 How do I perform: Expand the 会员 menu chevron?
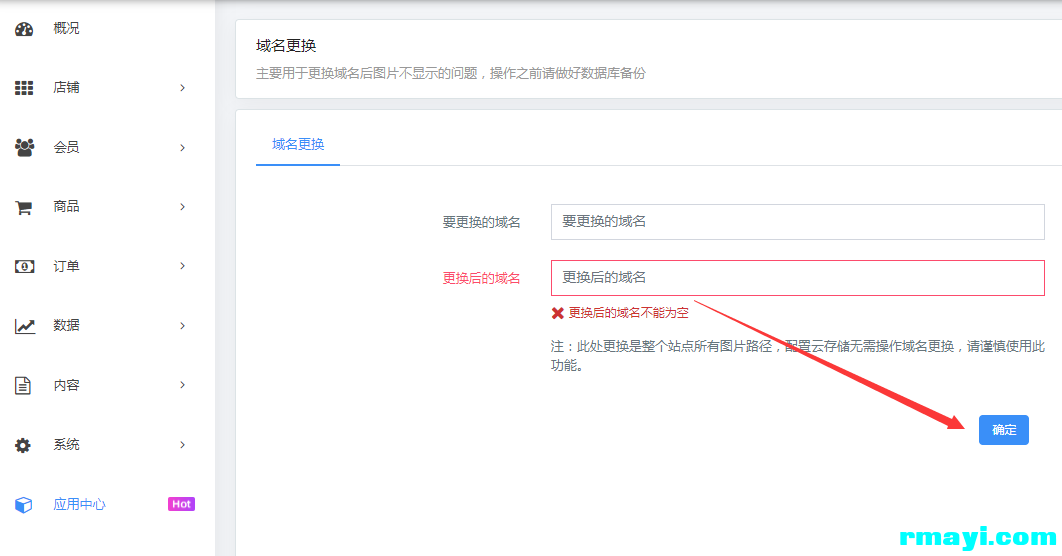[182, 148]
